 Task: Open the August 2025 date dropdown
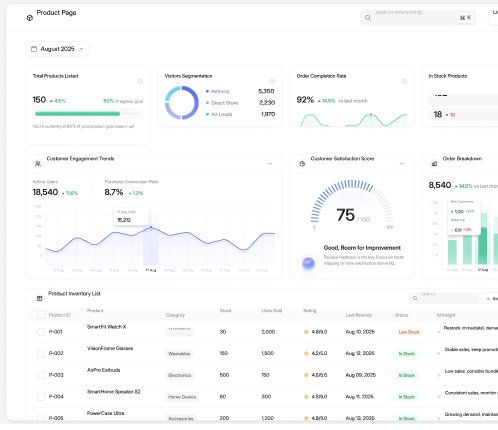(57, 49)
